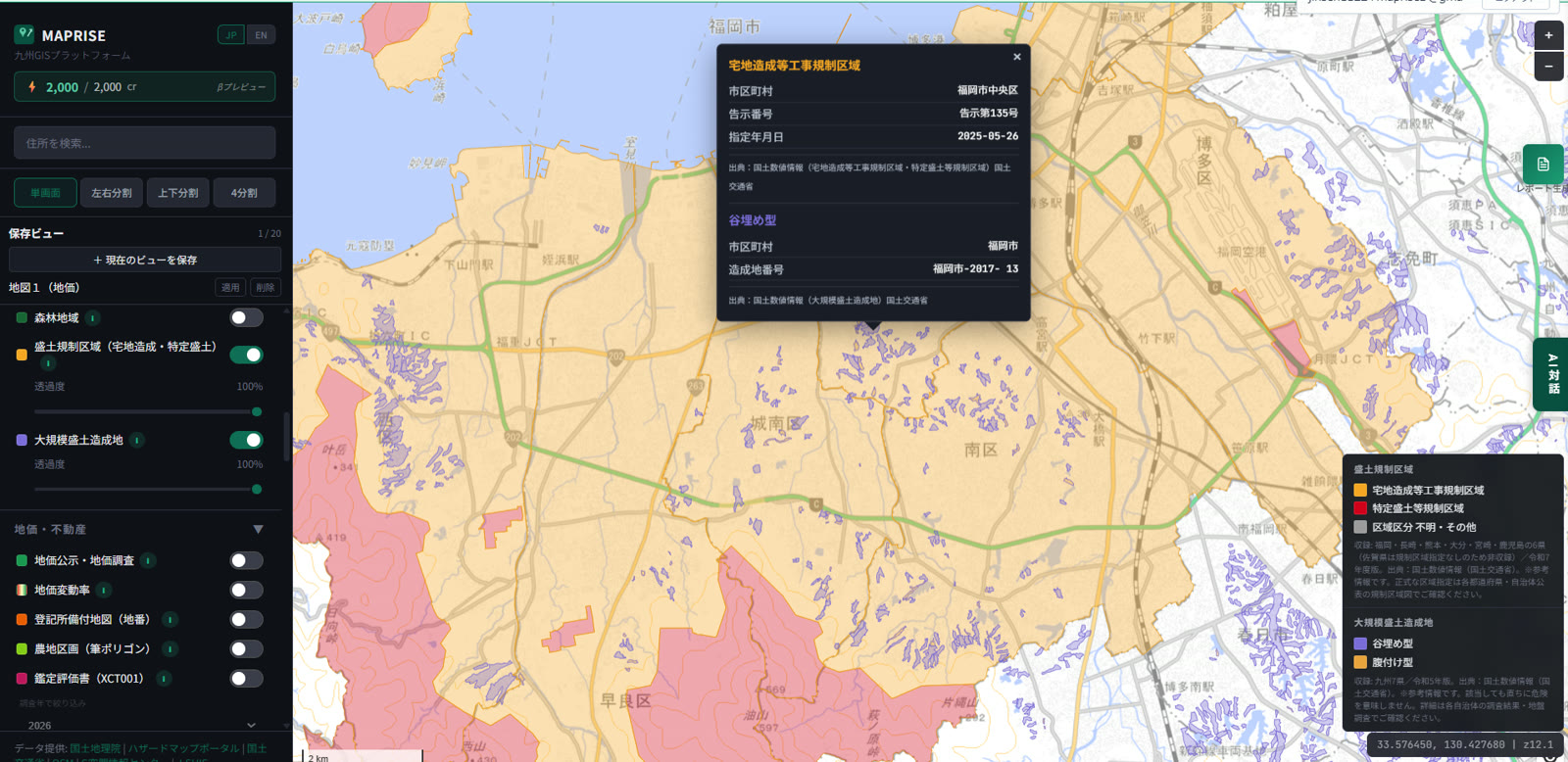
Task: Disable the 大規模盛土造成地 layer toggle
Action: 246,440
